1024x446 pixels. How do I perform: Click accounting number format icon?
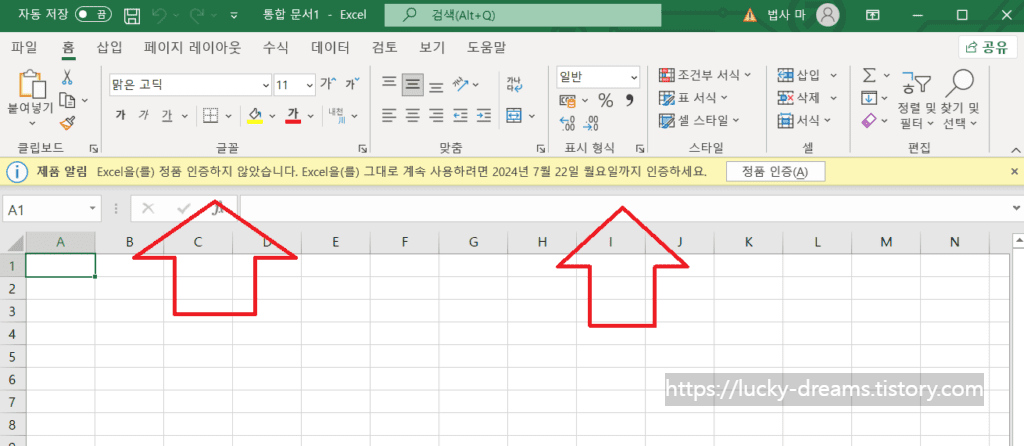point(569,101)
